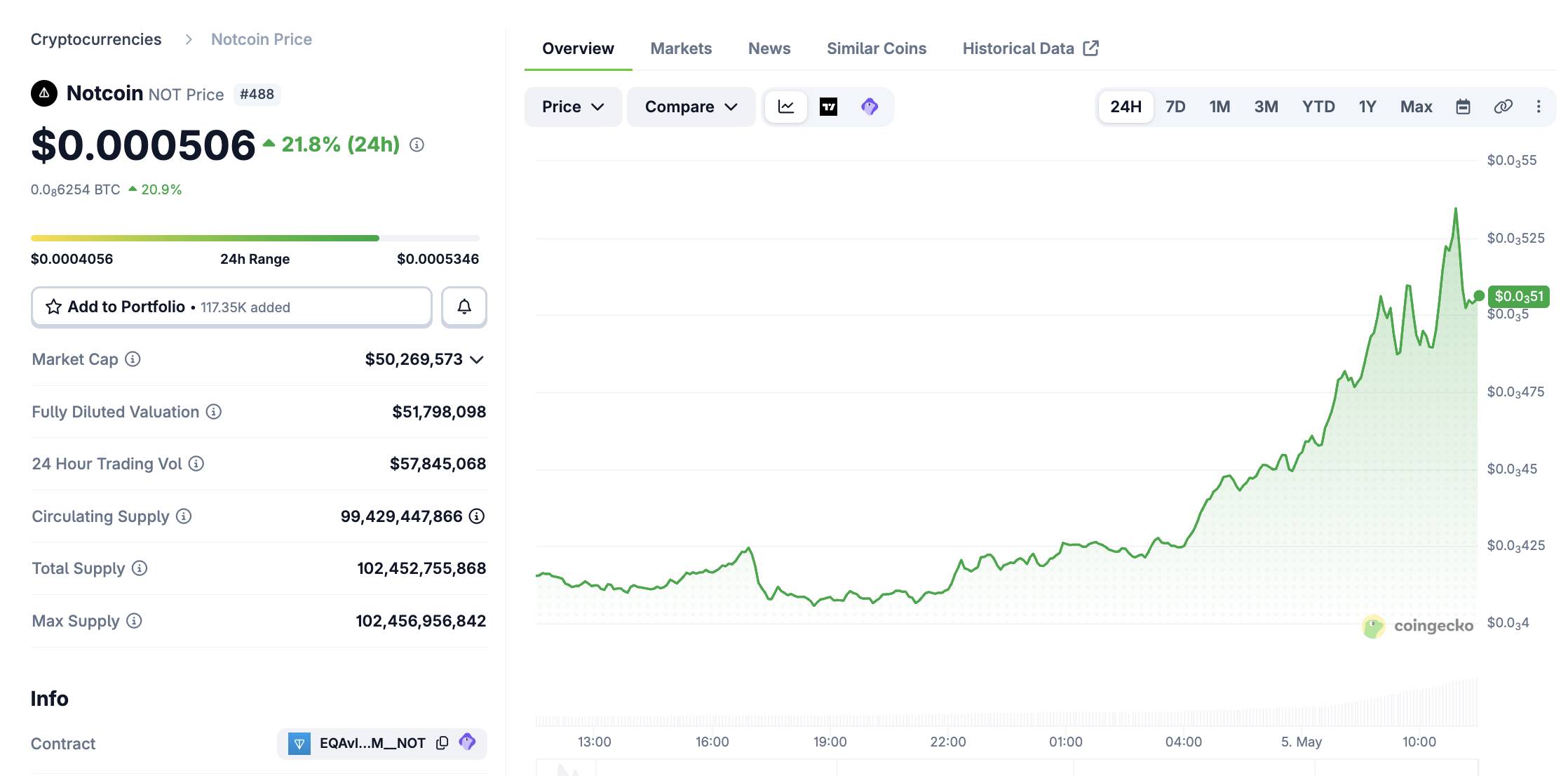Switch to the Overview tab
Screen dimensions: 1568x776
[x=578, y=48]
